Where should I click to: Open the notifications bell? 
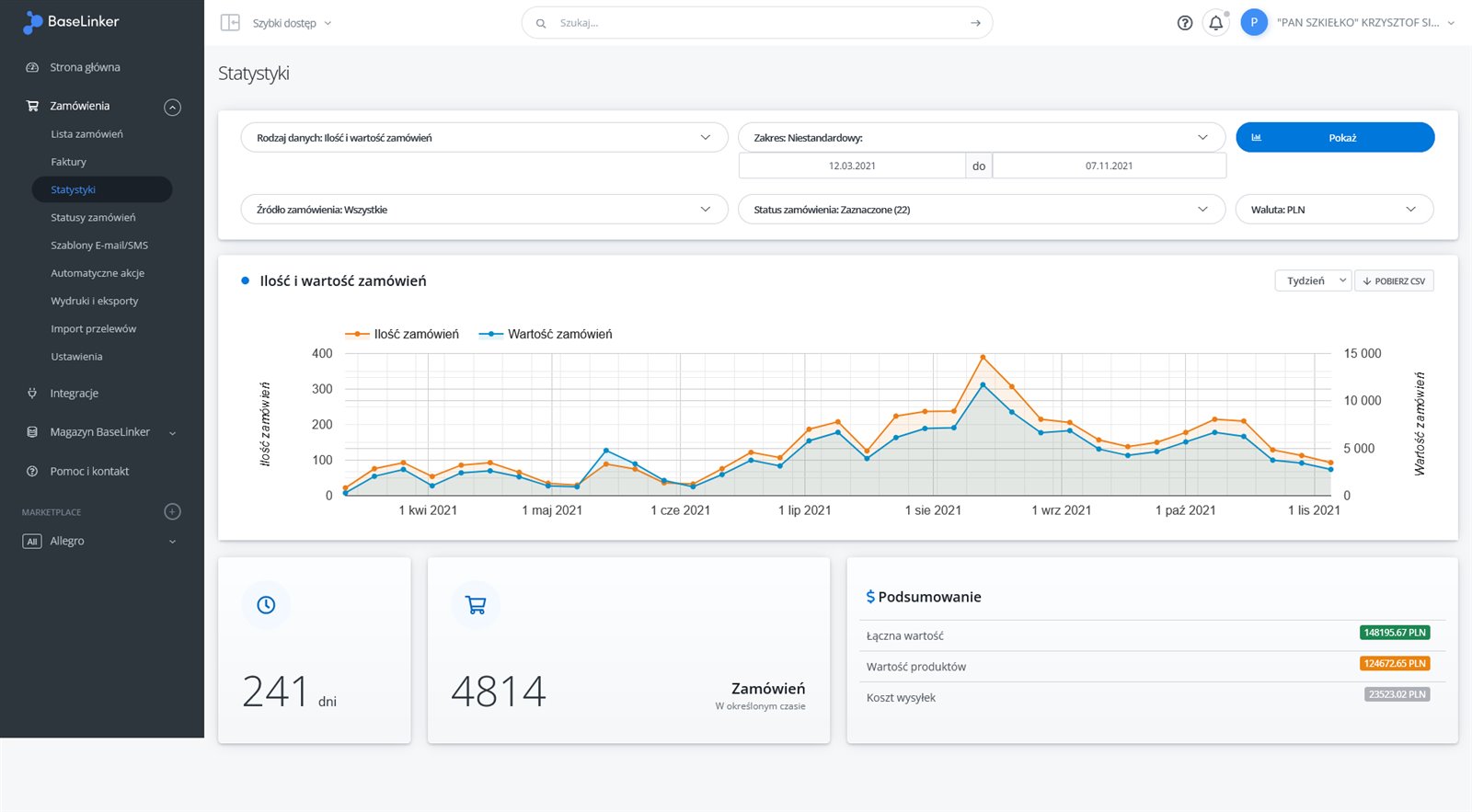click(1215, 23)
